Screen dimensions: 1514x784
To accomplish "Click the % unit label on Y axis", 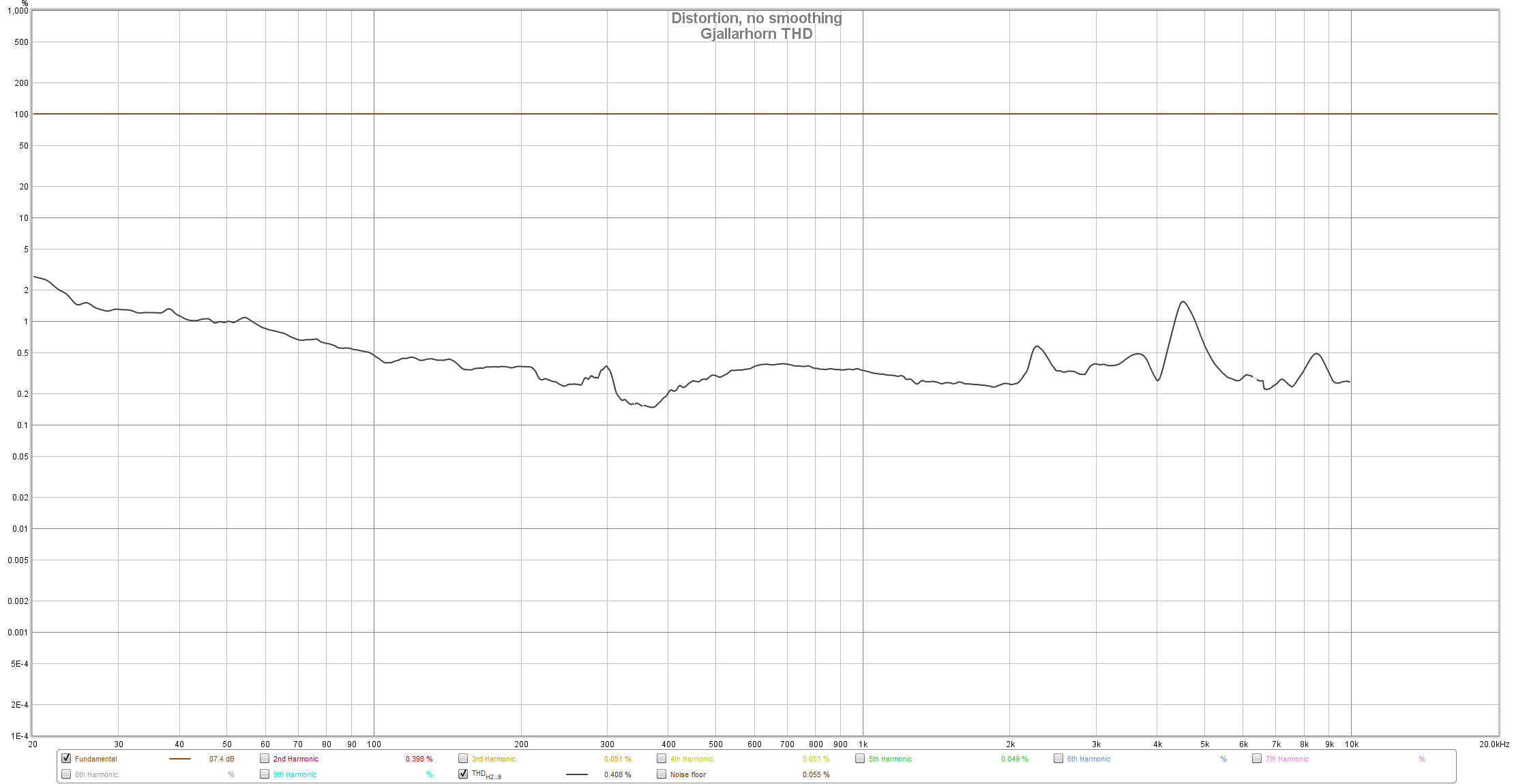I will coord(25,4).
